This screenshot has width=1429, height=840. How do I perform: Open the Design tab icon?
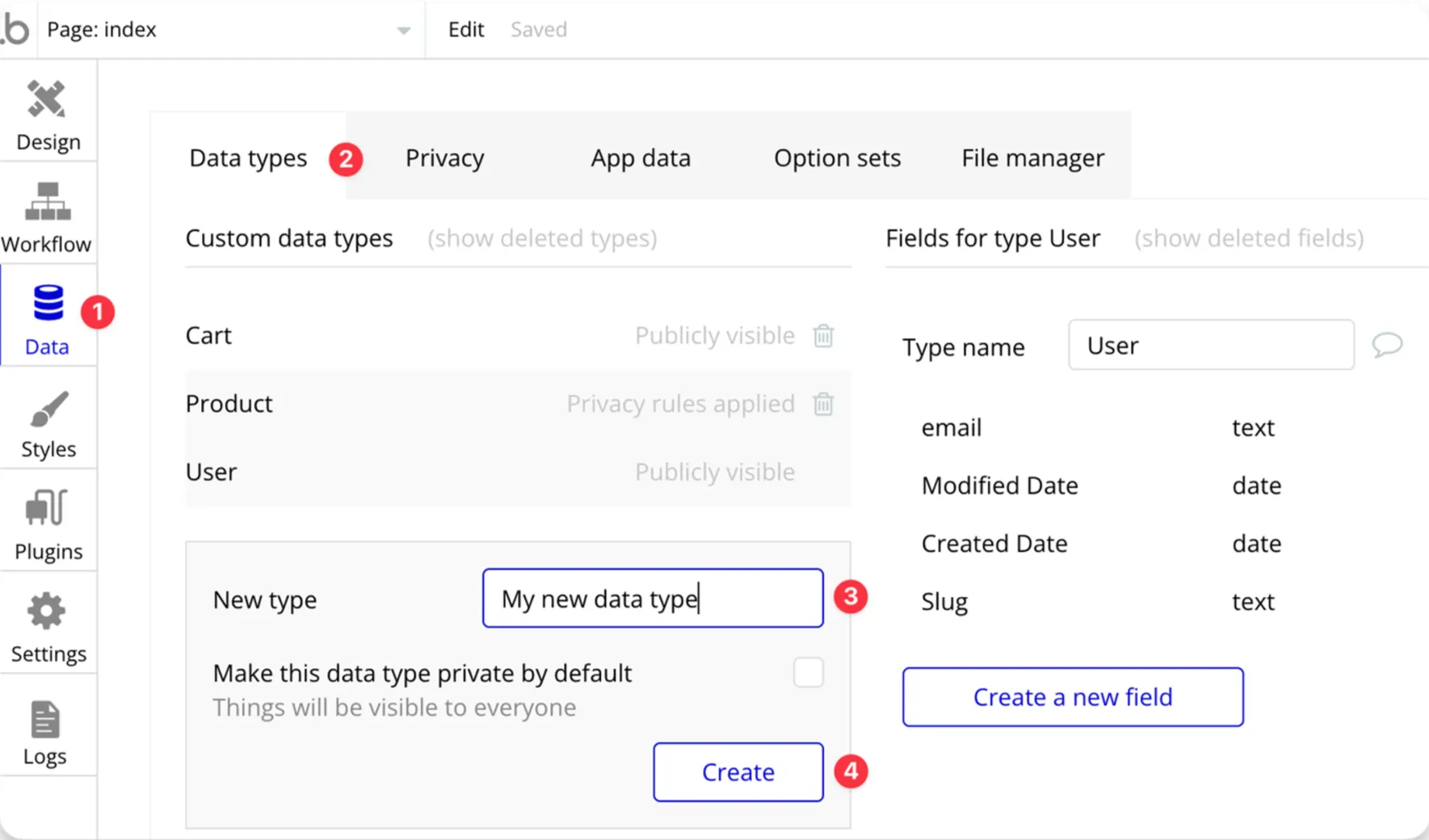click(47, 100)
